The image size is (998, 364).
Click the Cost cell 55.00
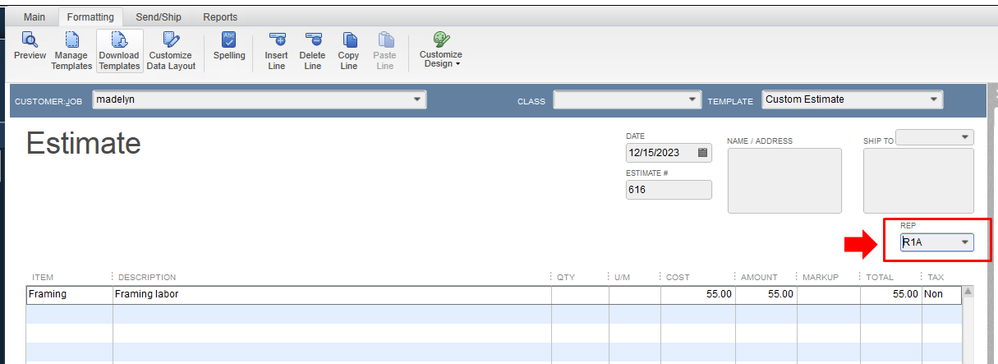[698, 295]
